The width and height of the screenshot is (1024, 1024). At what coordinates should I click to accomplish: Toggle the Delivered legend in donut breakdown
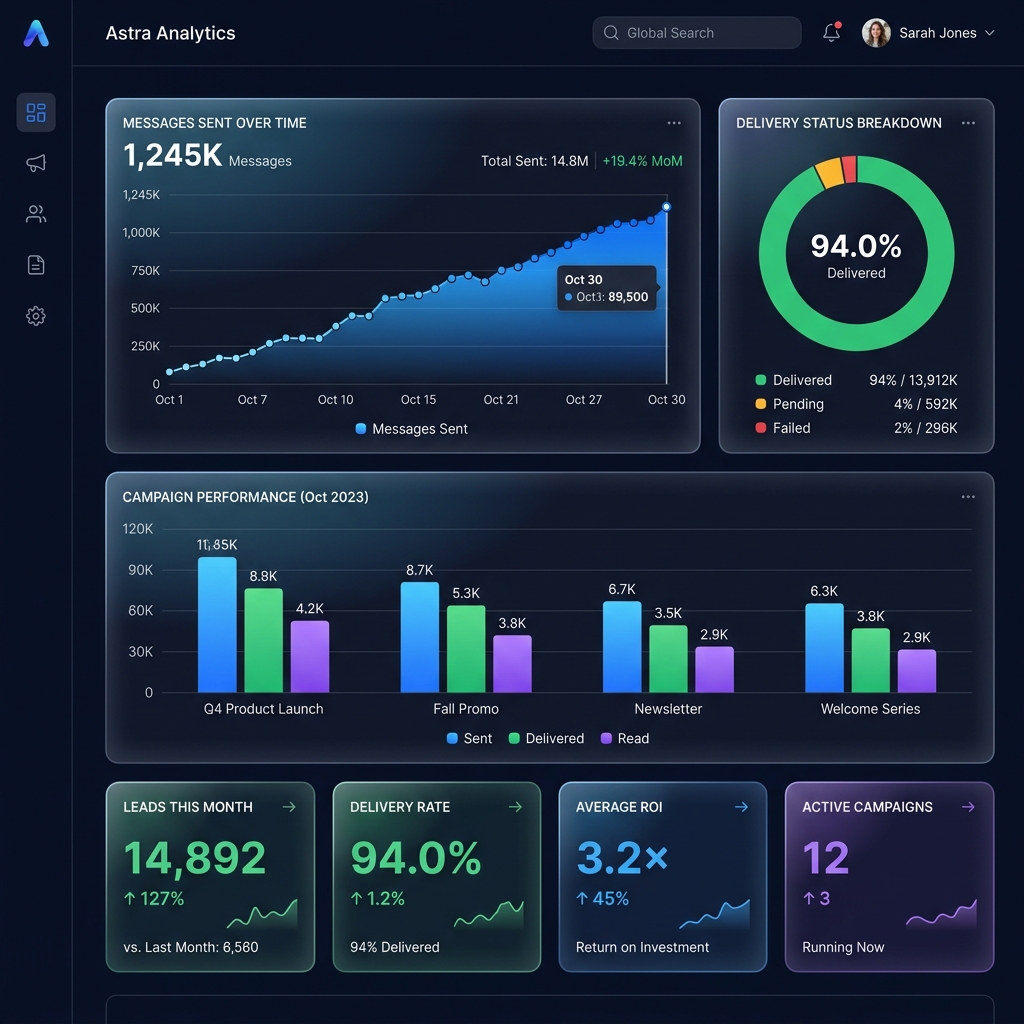tap(793, 380)
